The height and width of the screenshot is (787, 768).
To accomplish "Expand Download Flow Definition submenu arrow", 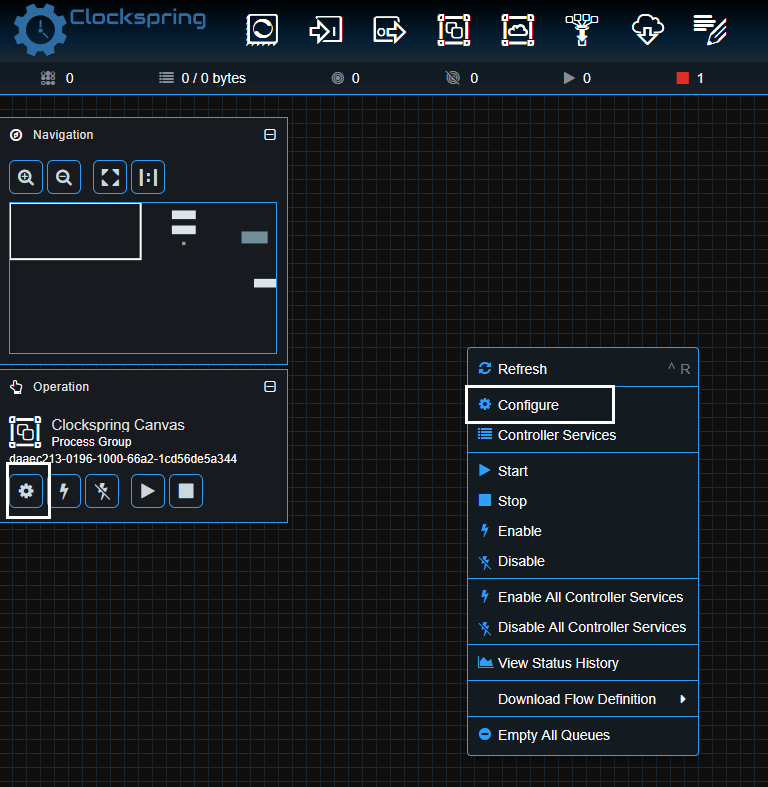I will [683, 699].
